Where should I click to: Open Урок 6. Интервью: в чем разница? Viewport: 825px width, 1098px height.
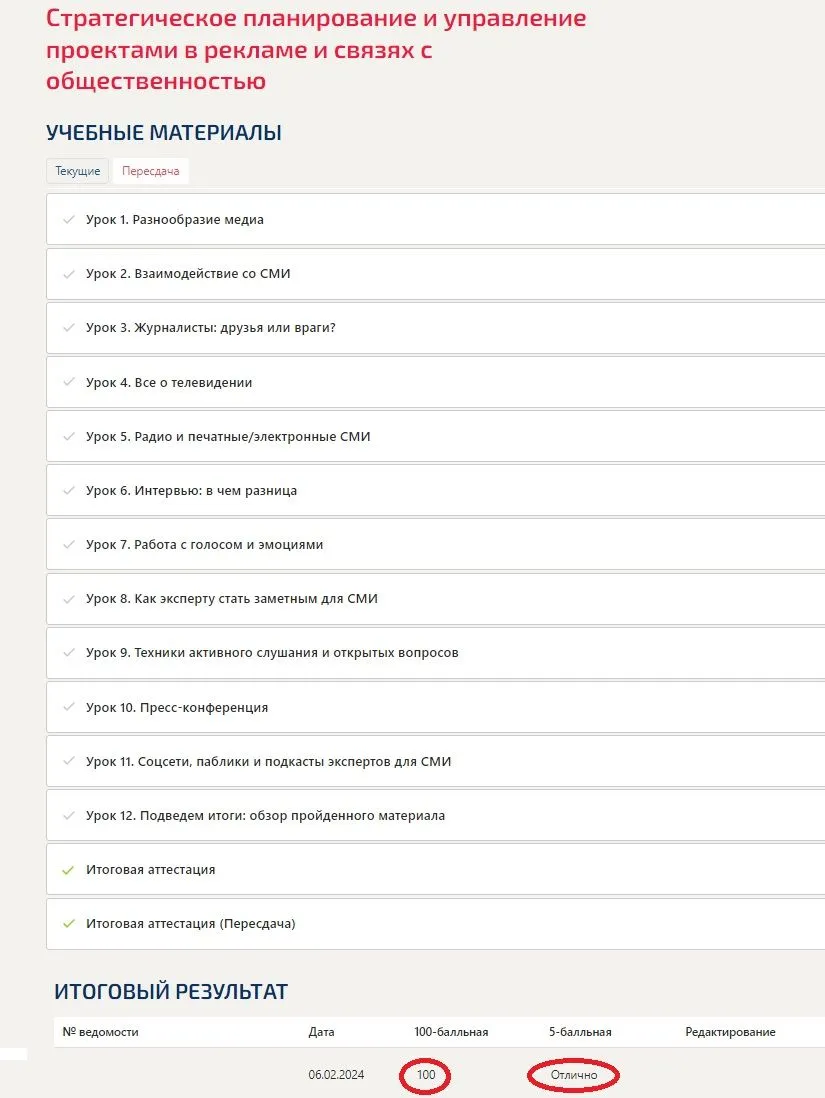pyautogui.click(x=436, y=490)
